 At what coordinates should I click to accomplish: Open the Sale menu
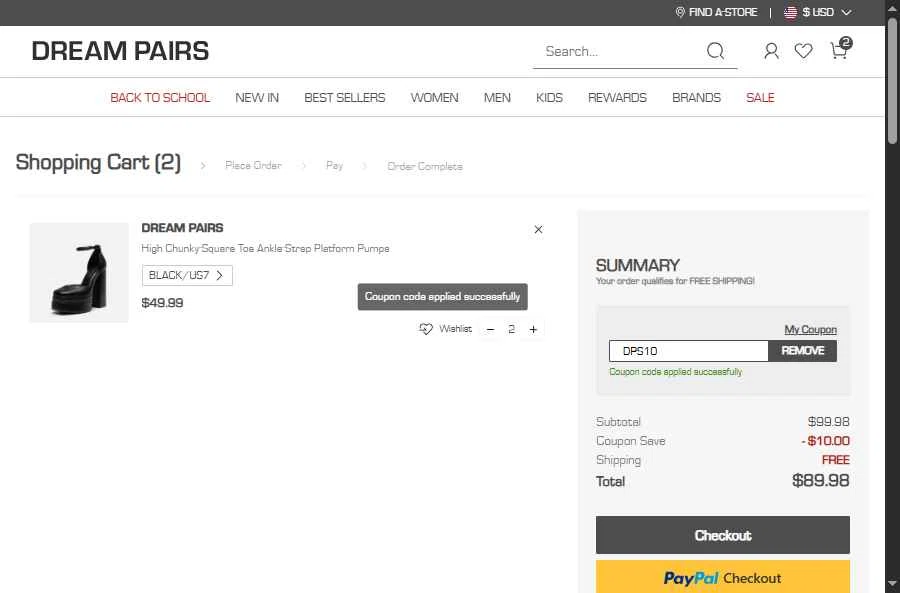[x=761, y=98]
